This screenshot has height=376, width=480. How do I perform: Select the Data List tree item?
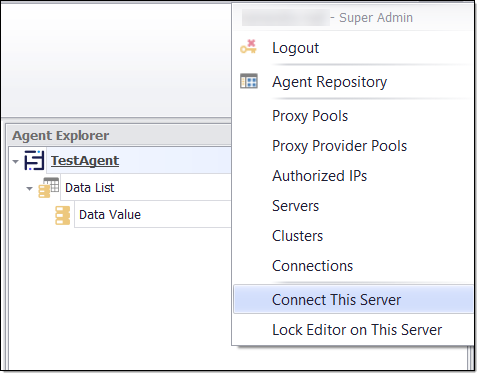(89, 188)
